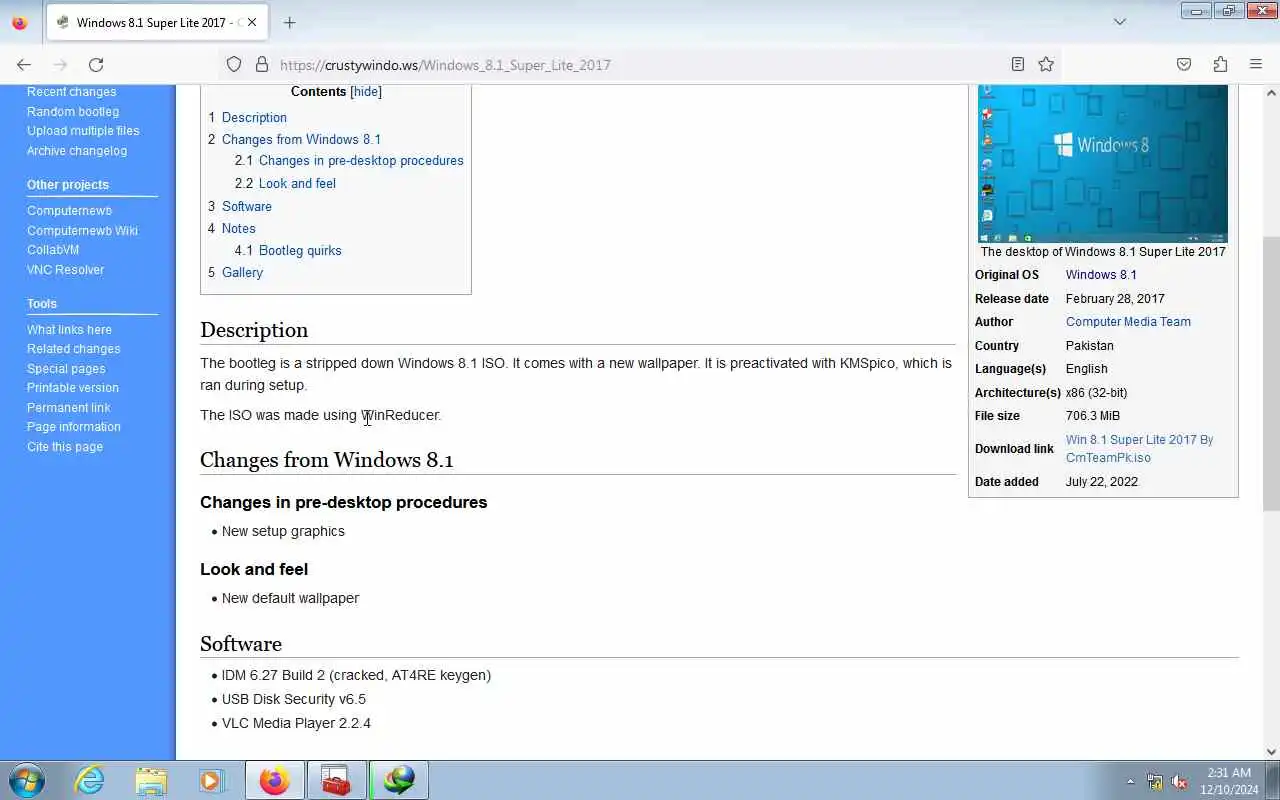The height and width of the screenshot is (800, 1280).
Task: Open Printable version link
Action: (x=72, y=388)
